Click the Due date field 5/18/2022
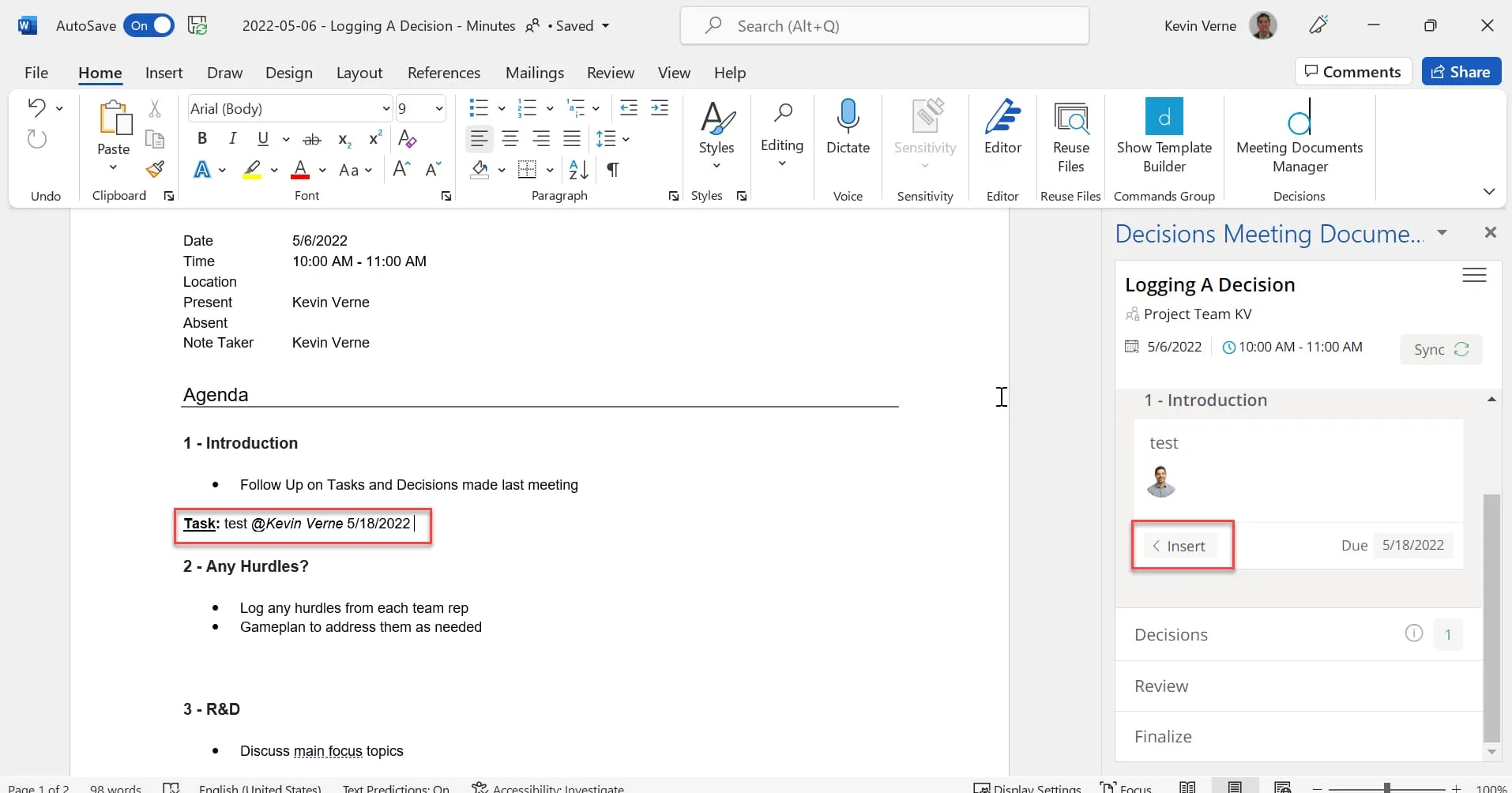 (1412, 545)
